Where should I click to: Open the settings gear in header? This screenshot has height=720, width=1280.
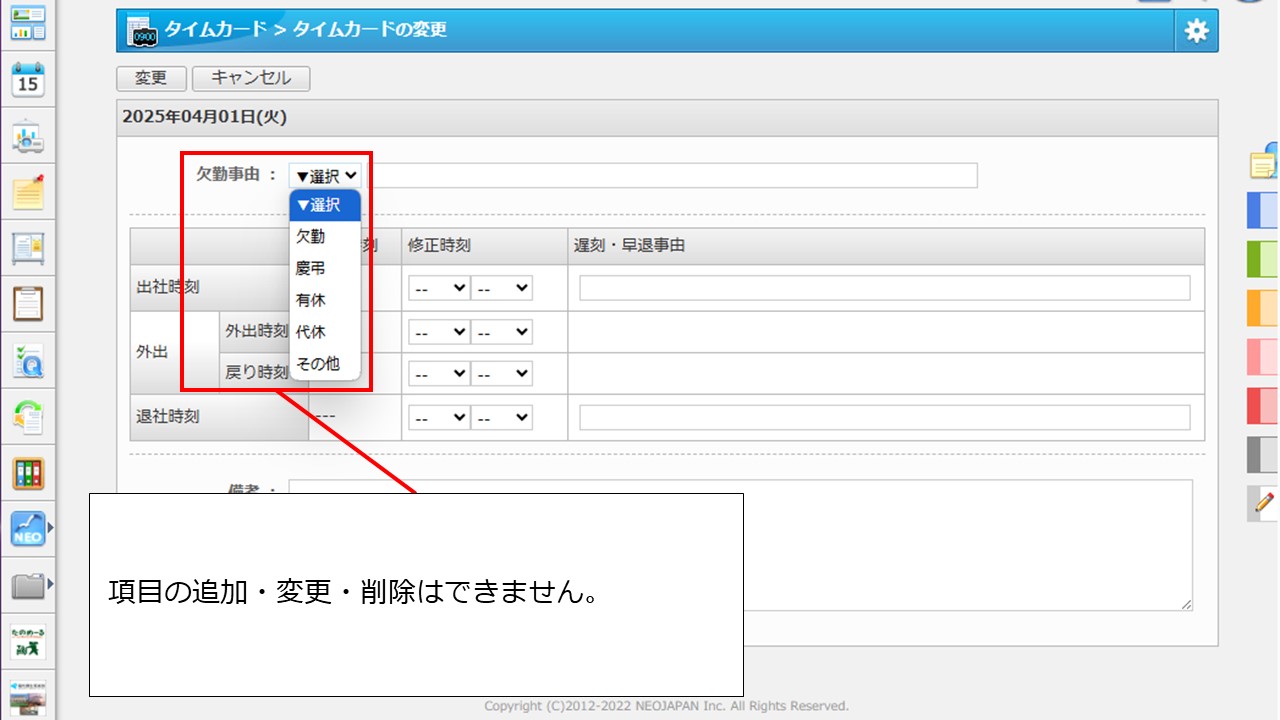(x=1196, y=31)
